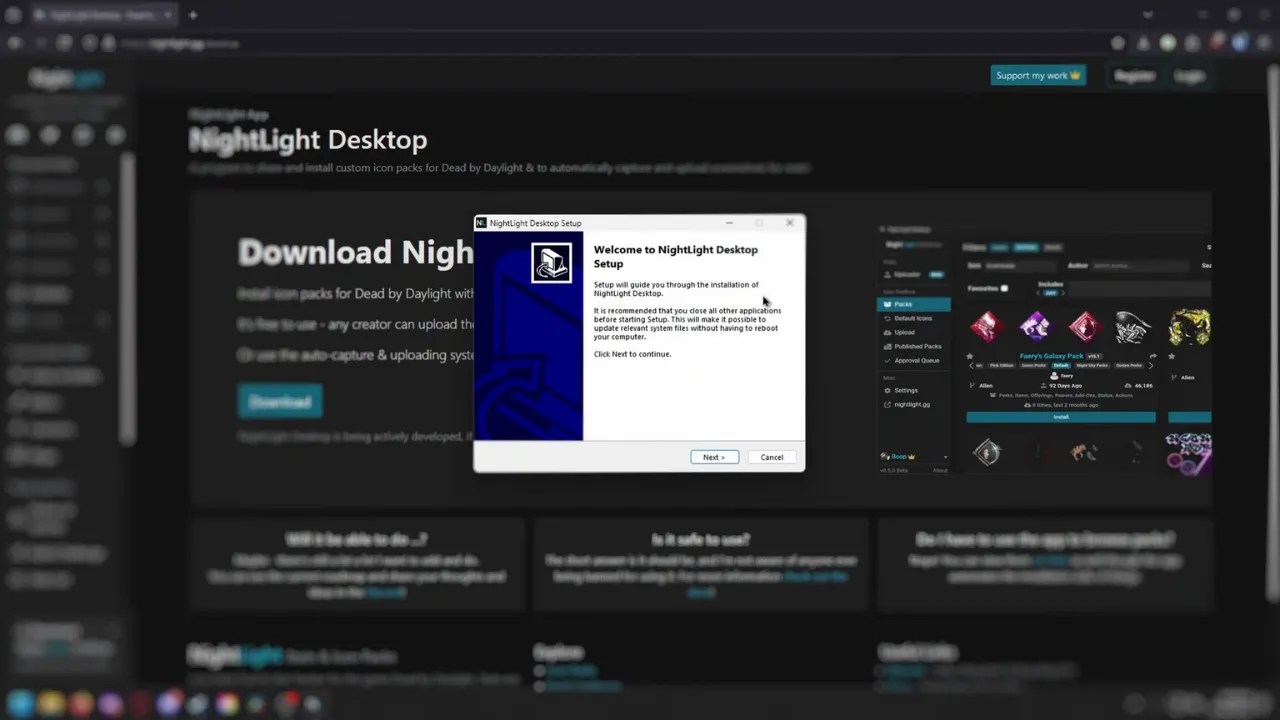Click left chevron of pack variant tags
This screenshot has height=720, width=1280.
(x=970, y=366)
